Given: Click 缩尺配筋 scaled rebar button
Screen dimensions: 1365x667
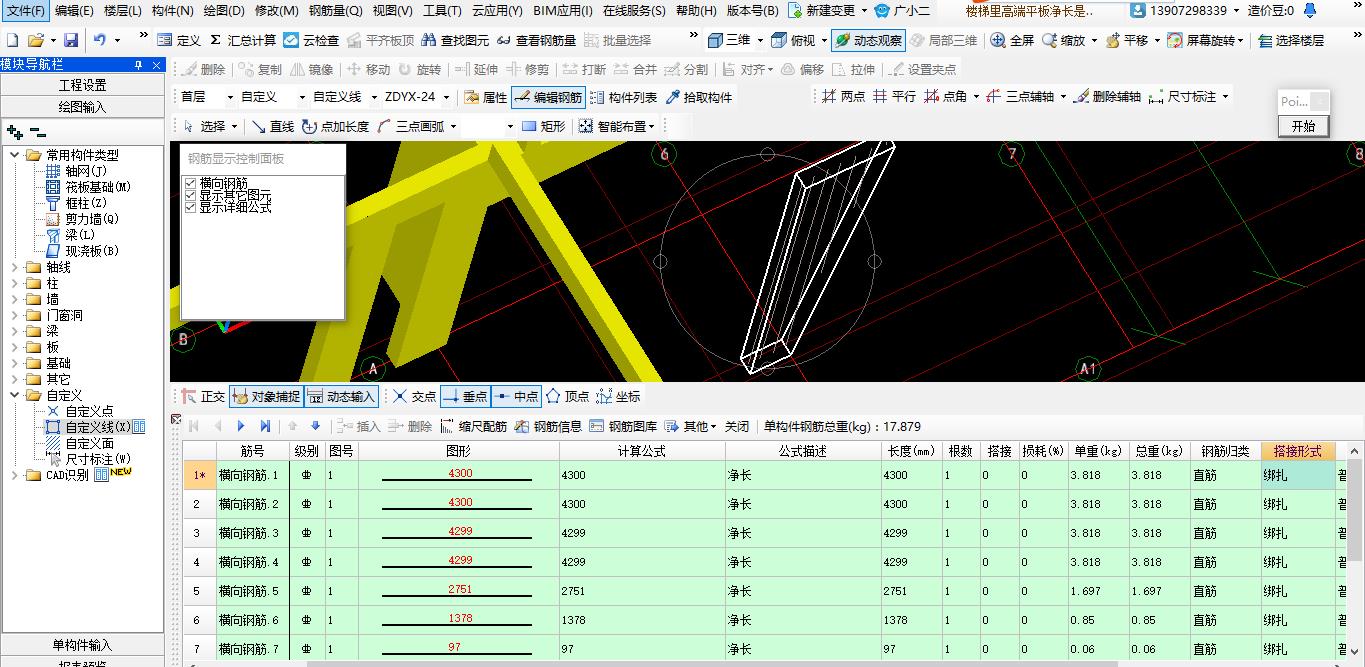Looking at the screenshot, I should tap(474, 426).
